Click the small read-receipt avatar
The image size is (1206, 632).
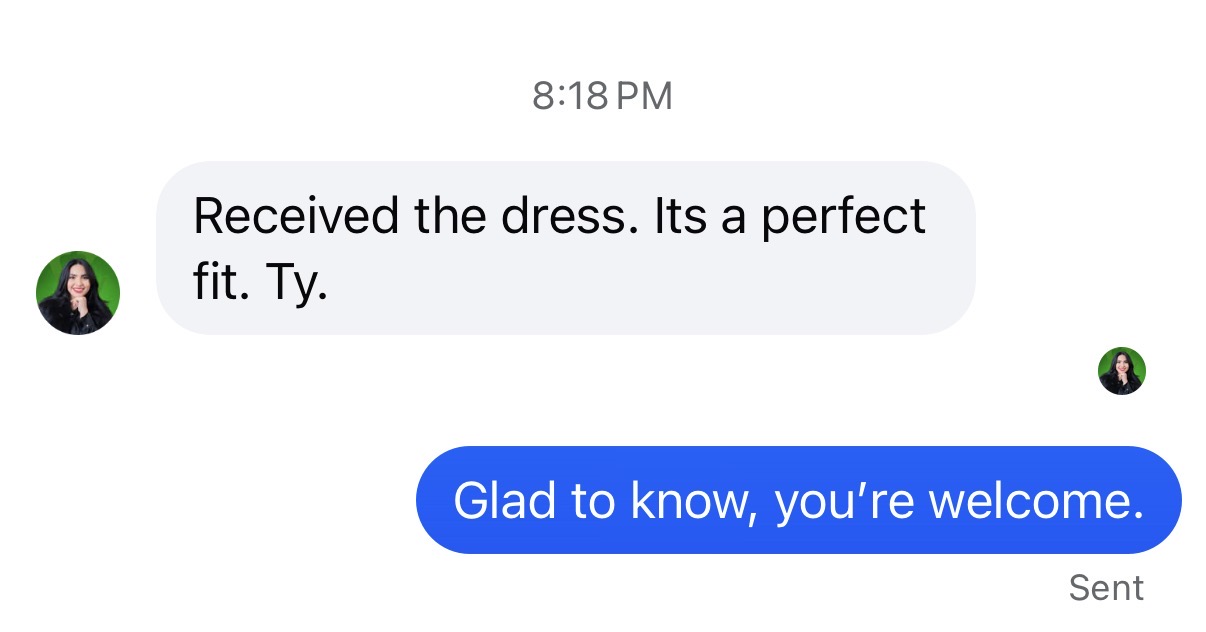(x=1121, y=371)
